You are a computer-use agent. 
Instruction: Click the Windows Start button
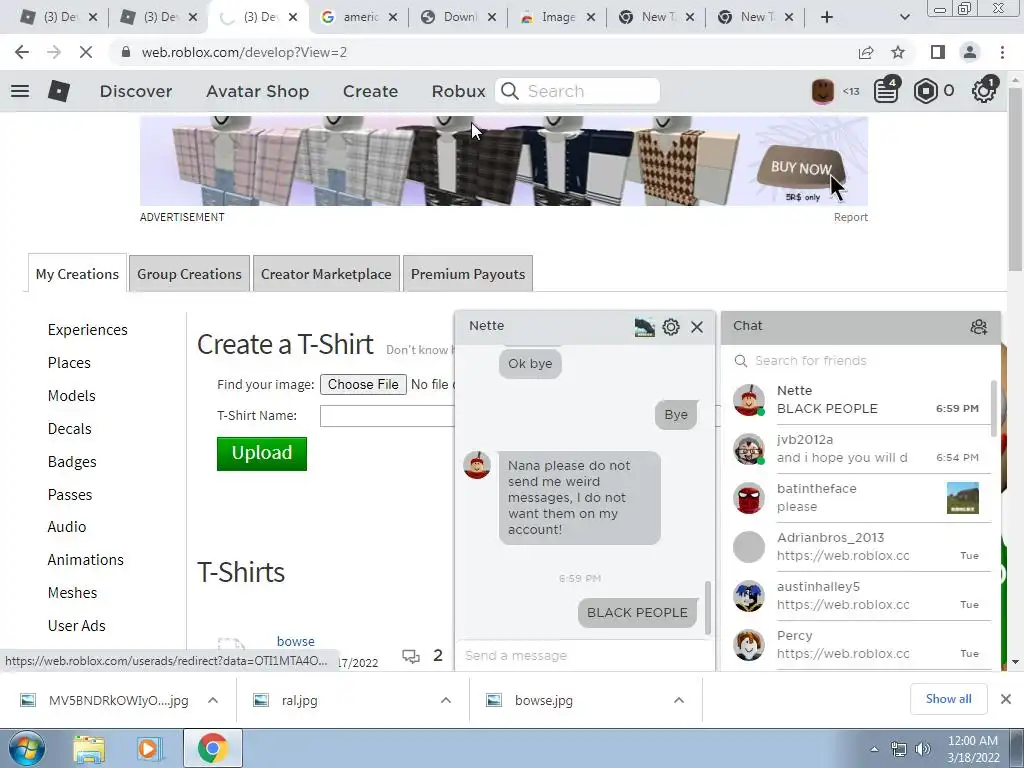pyautogui.click(x=27, y=748)
